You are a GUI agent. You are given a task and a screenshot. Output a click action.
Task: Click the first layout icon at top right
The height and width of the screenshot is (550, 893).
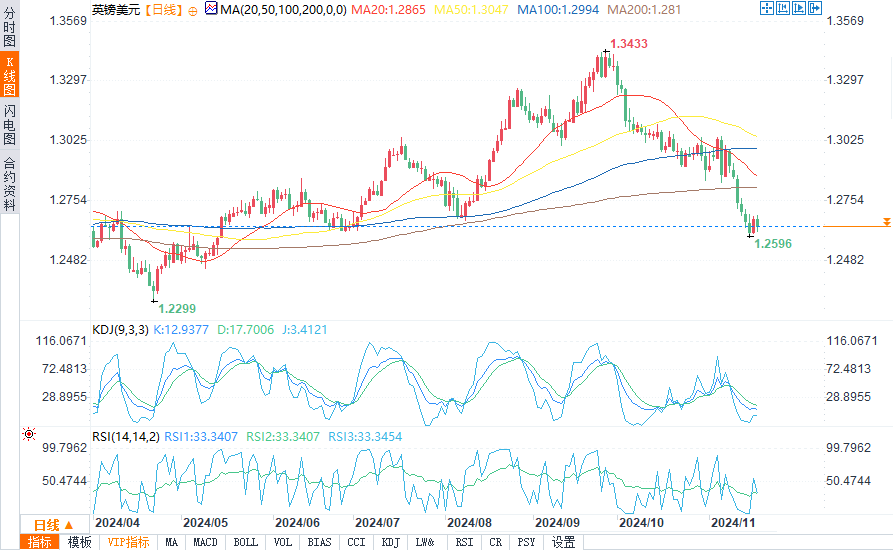click(x=767, y=8)
